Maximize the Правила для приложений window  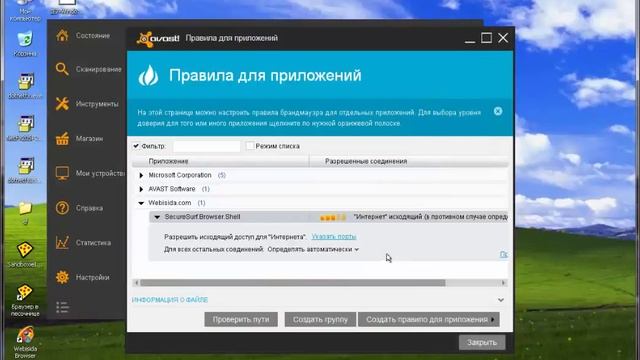(486, 38)
